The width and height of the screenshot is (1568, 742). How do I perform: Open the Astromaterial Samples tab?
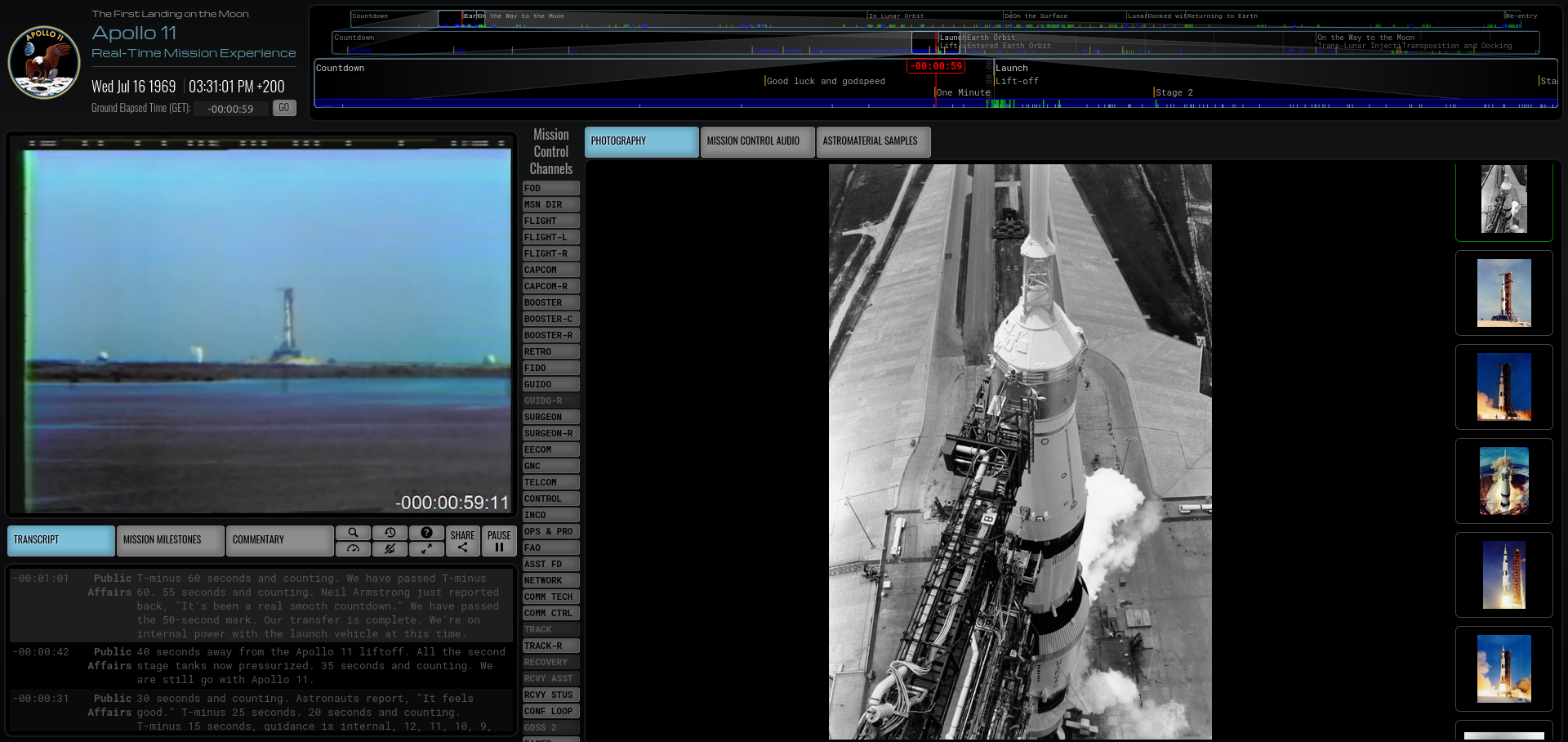coord(874,141)
